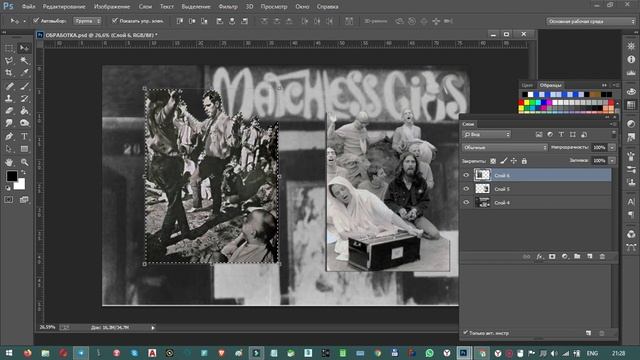Hide layer Слой 5 eye icon

[x=466, y=189]
